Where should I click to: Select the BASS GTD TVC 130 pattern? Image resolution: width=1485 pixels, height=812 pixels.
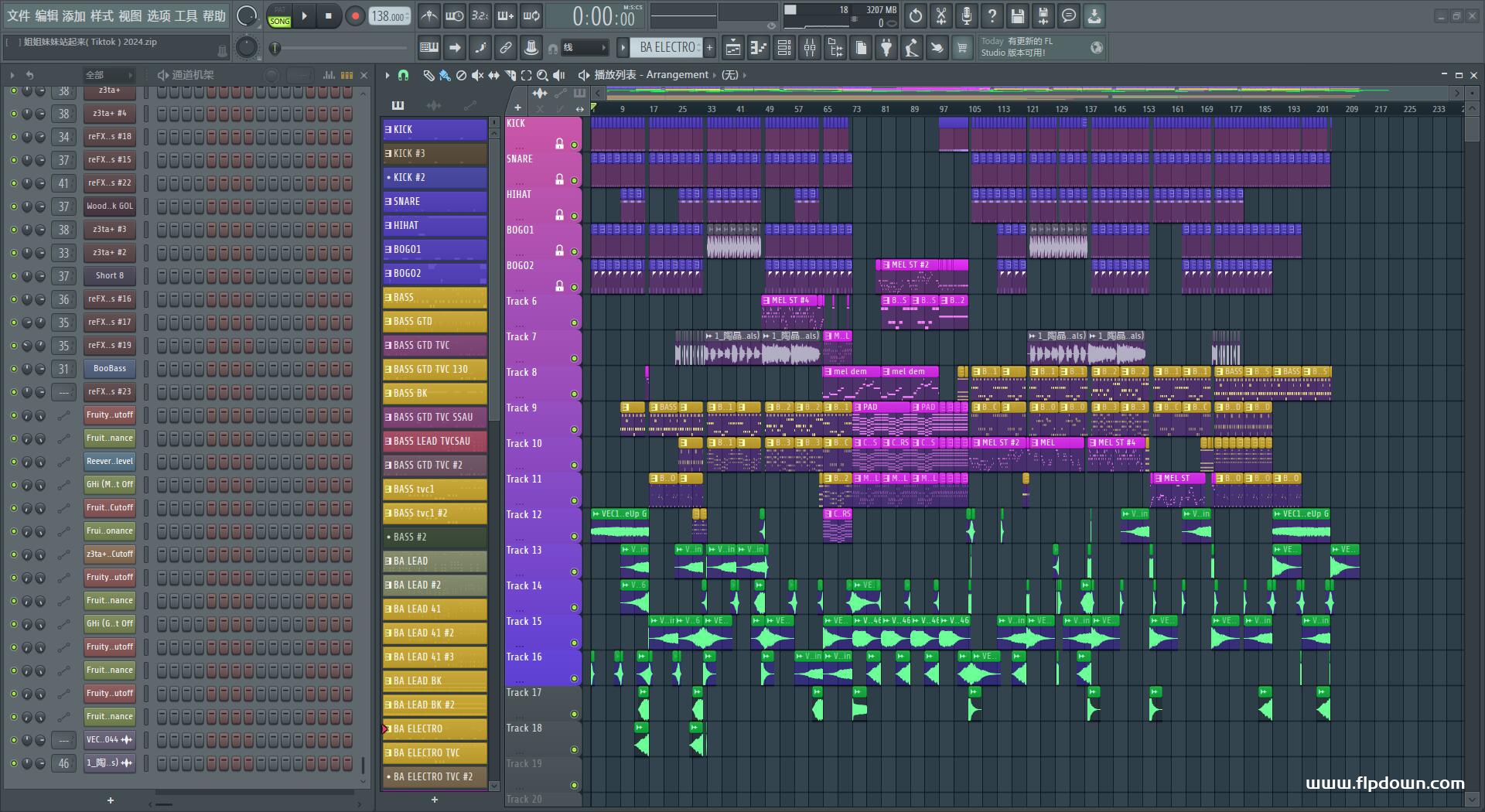click(x=435, y=370)
